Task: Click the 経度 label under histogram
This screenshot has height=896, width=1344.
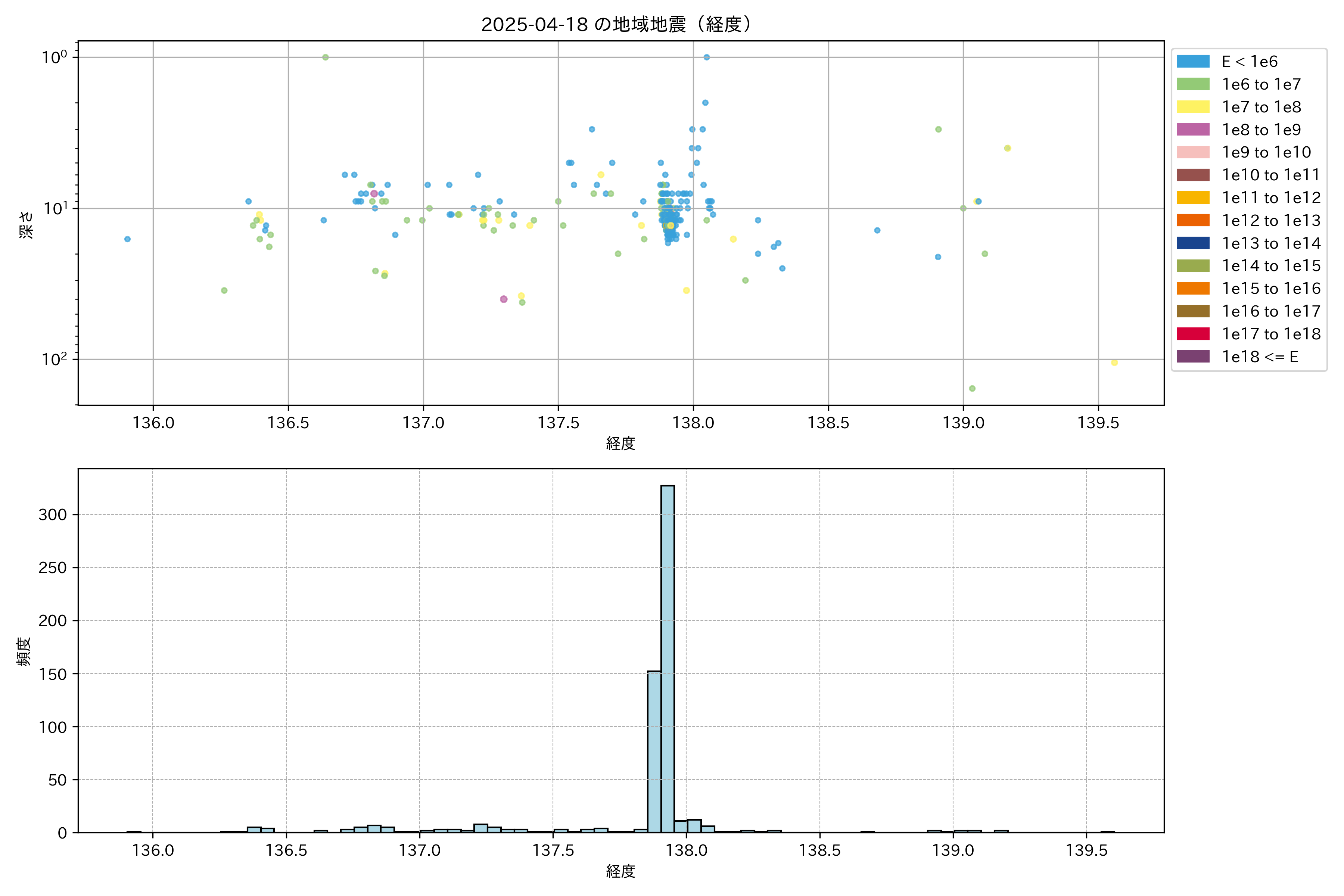Action: [x=620, y=871]
